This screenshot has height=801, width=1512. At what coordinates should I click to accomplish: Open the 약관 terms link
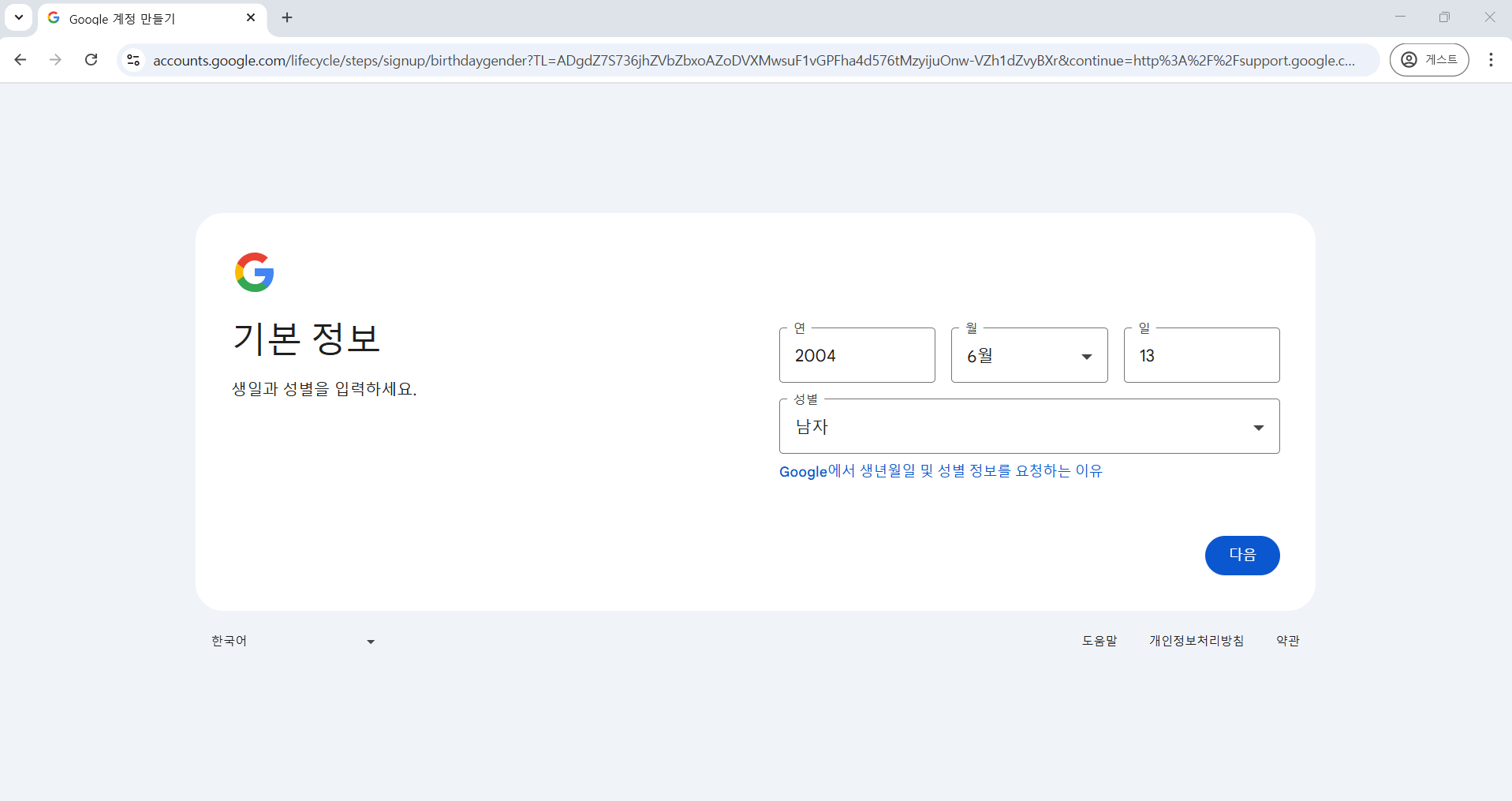coord(1287,640)
